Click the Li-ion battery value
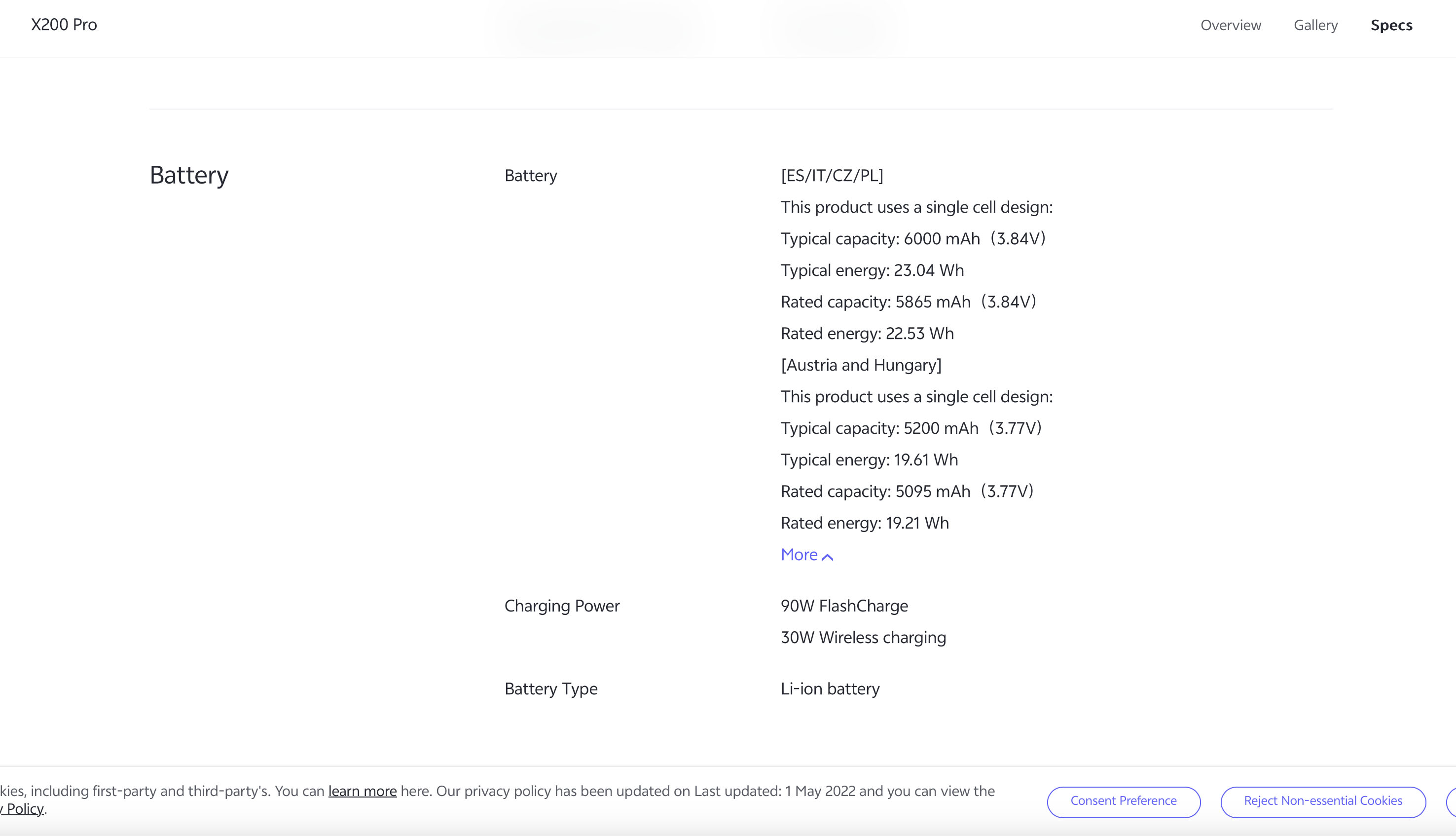The image size is (1456, 836). click(830, 688)
